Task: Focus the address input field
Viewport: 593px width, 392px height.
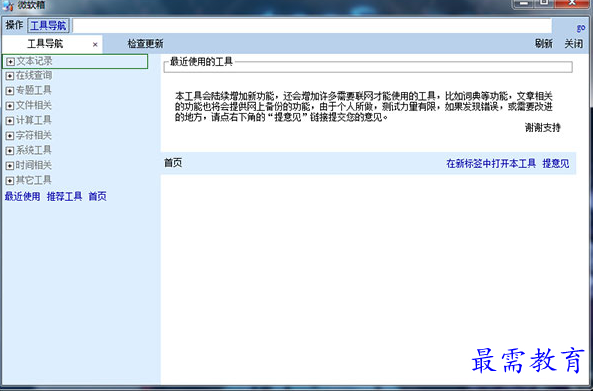Action: pos(312,26)
